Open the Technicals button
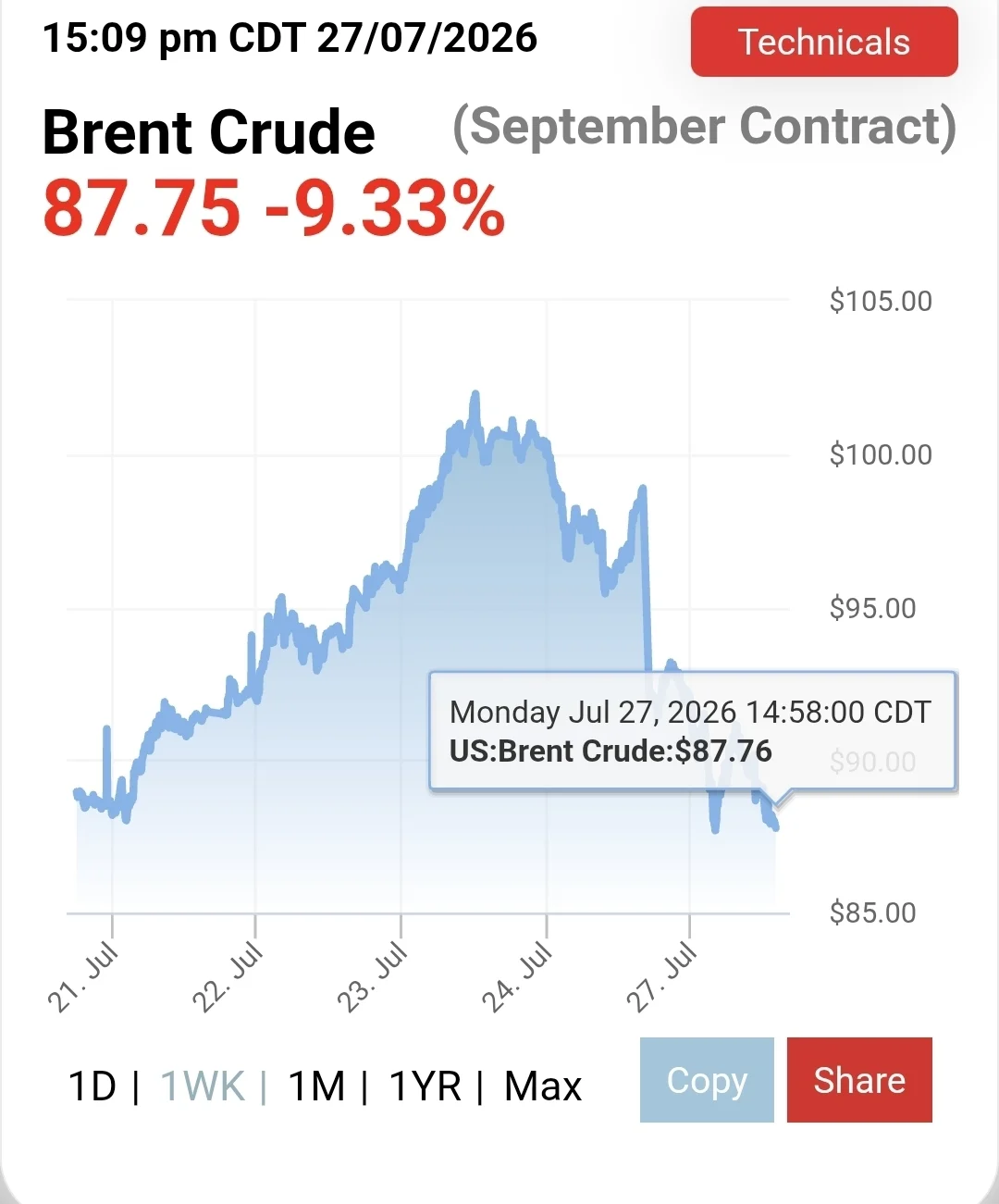The width and height of the screenshot is (999, 1204). pyautogui.click(x=824, y=42)
